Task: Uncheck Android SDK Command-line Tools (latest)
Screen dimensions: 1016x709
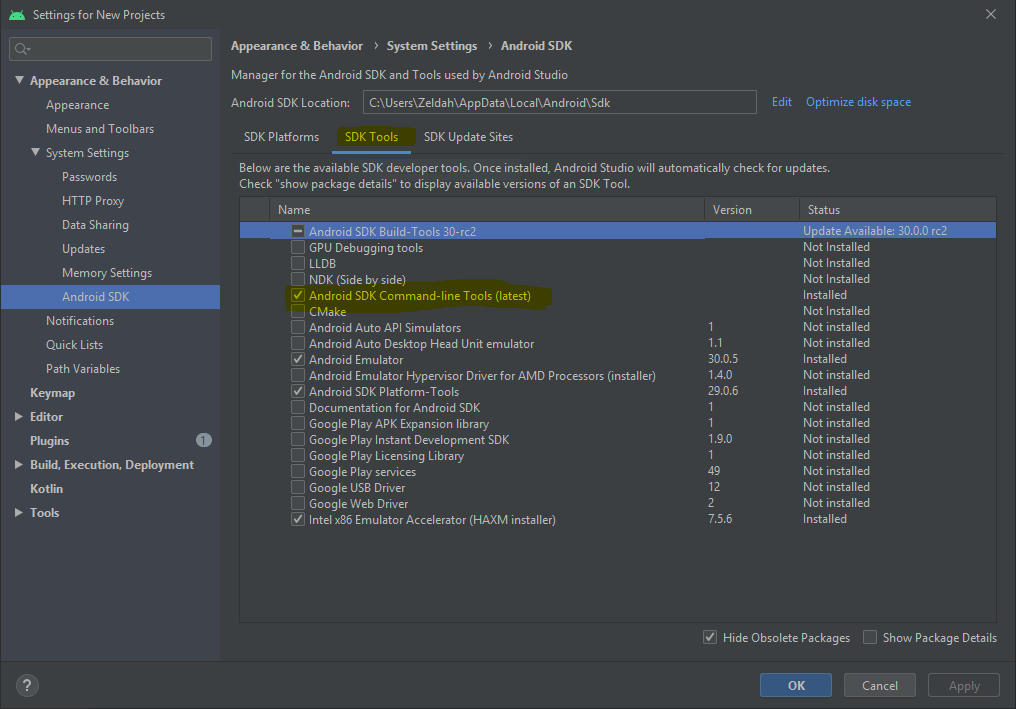Action: (x=297, y=295)
